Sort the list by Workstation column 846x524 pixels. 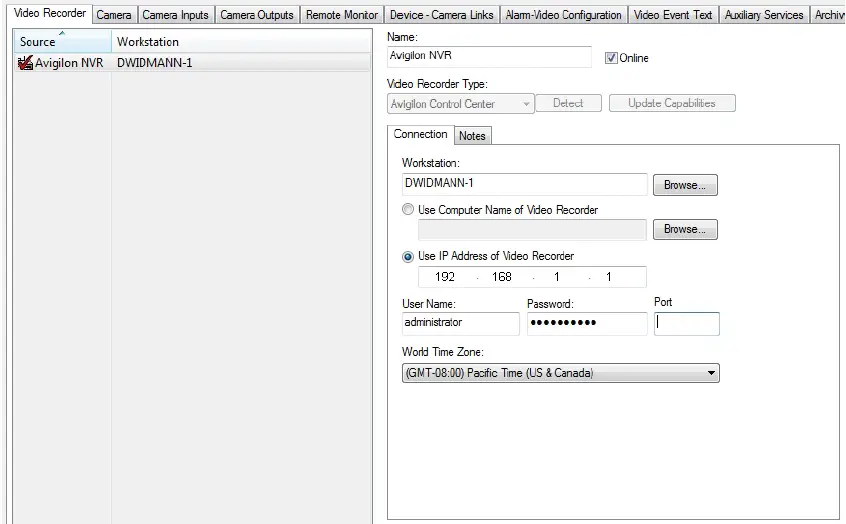pos(241,42)
